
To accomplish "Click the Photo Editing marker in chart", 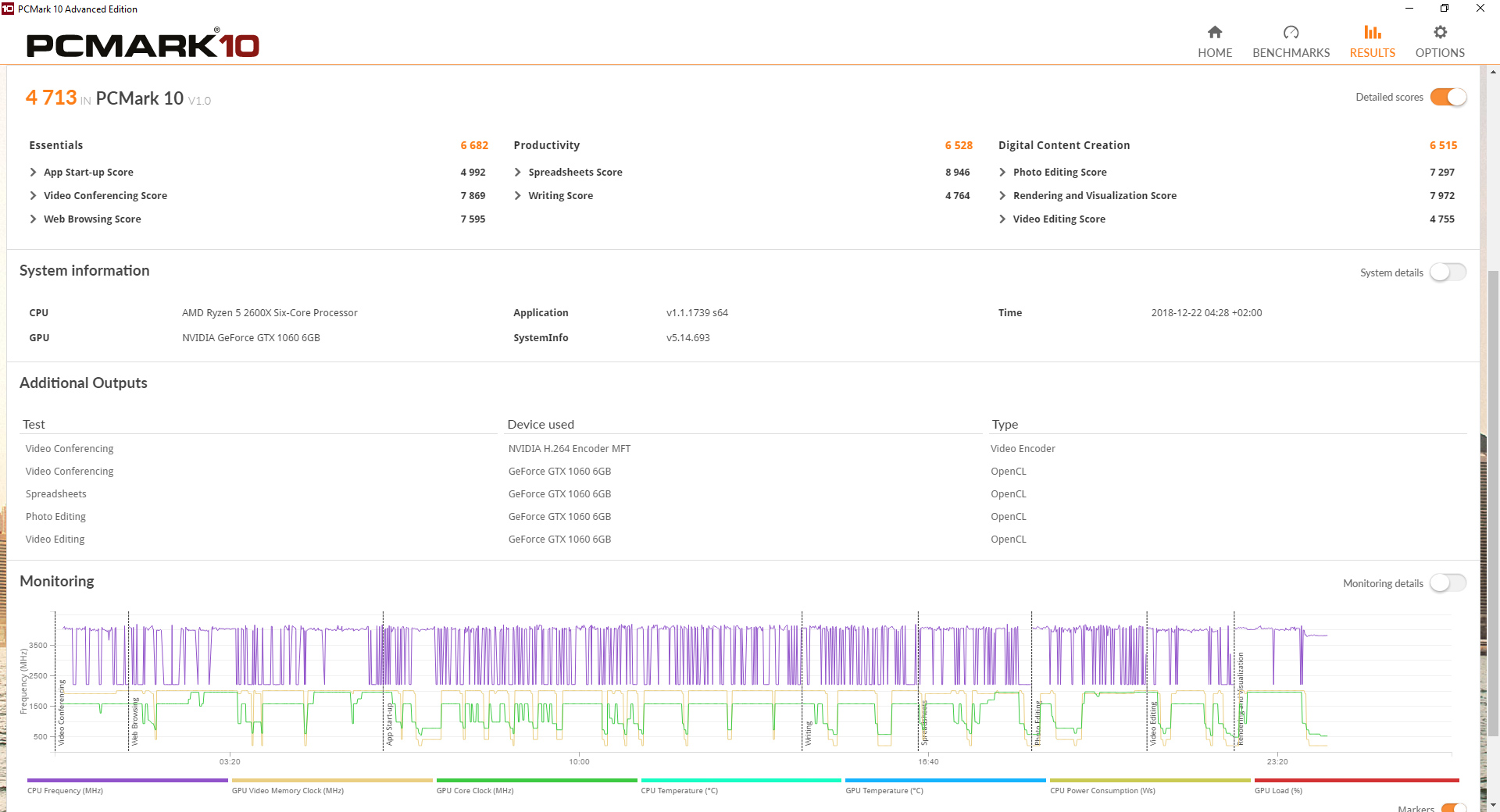I will tap(1037, 724).
